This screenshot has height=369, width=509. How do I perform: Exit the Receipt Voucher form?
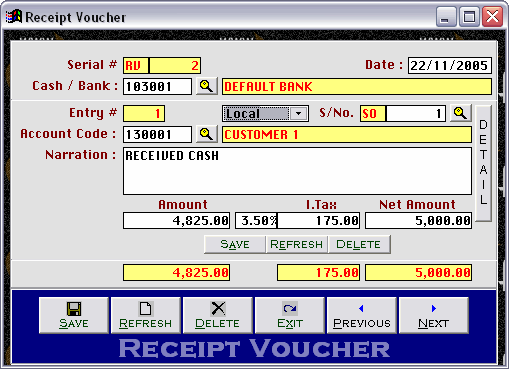pos(290,315)
